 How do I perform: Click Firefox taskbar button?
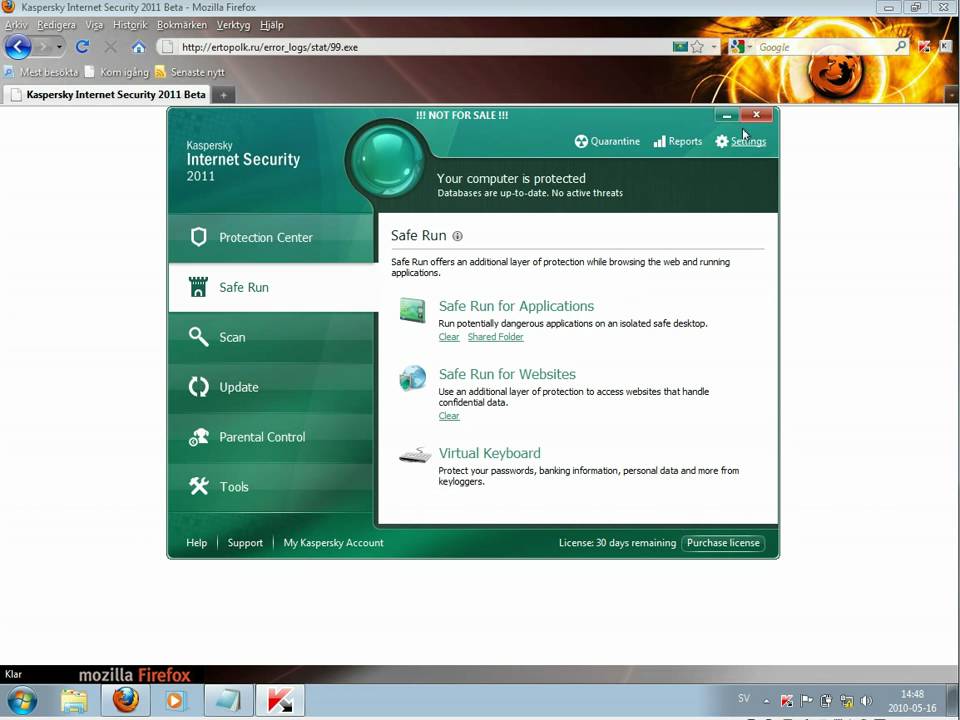(126, 700)
